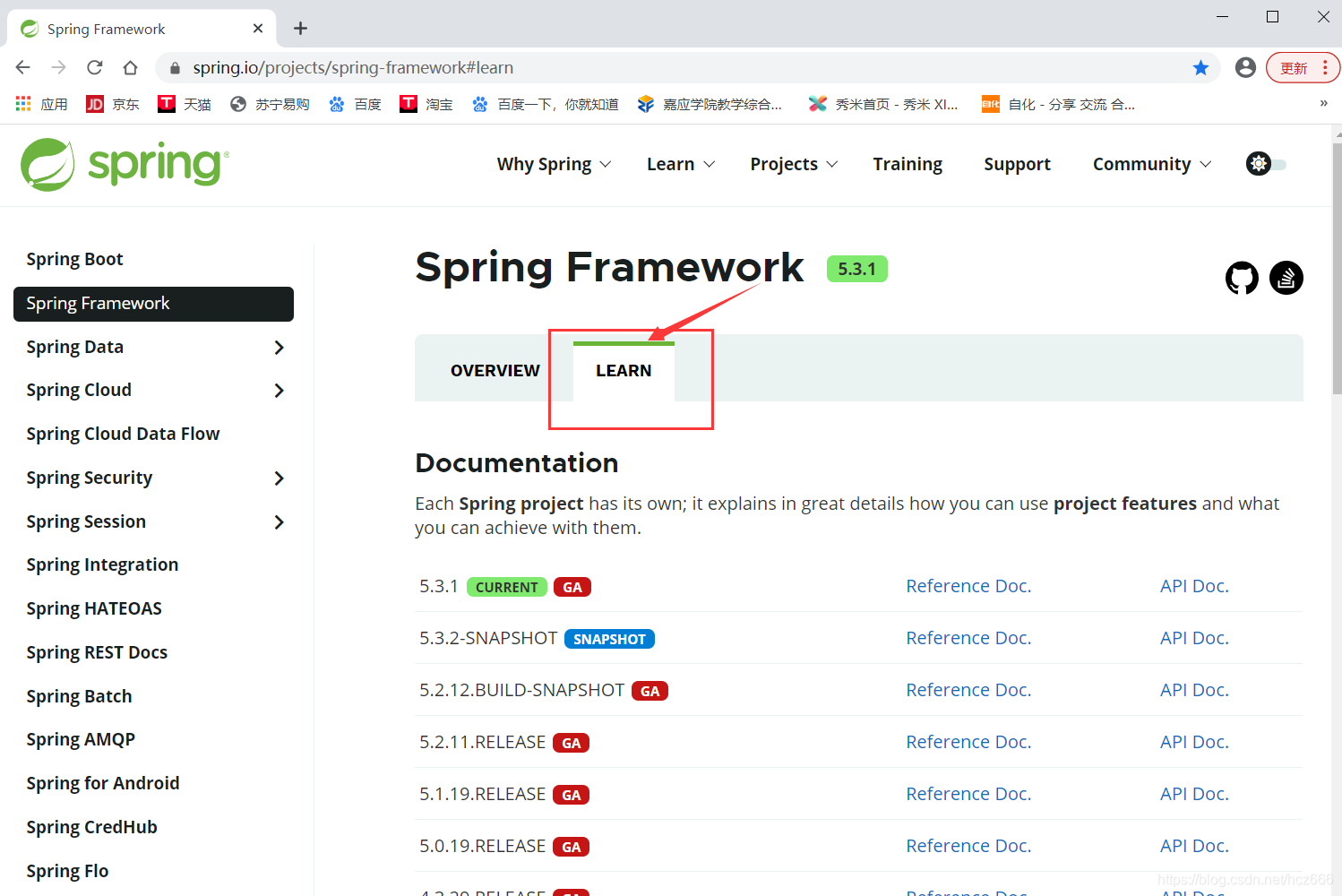Open API Doc. for 5.3.2-SNAPSHOT
1342x896 pixels.
click(1194, 638)
